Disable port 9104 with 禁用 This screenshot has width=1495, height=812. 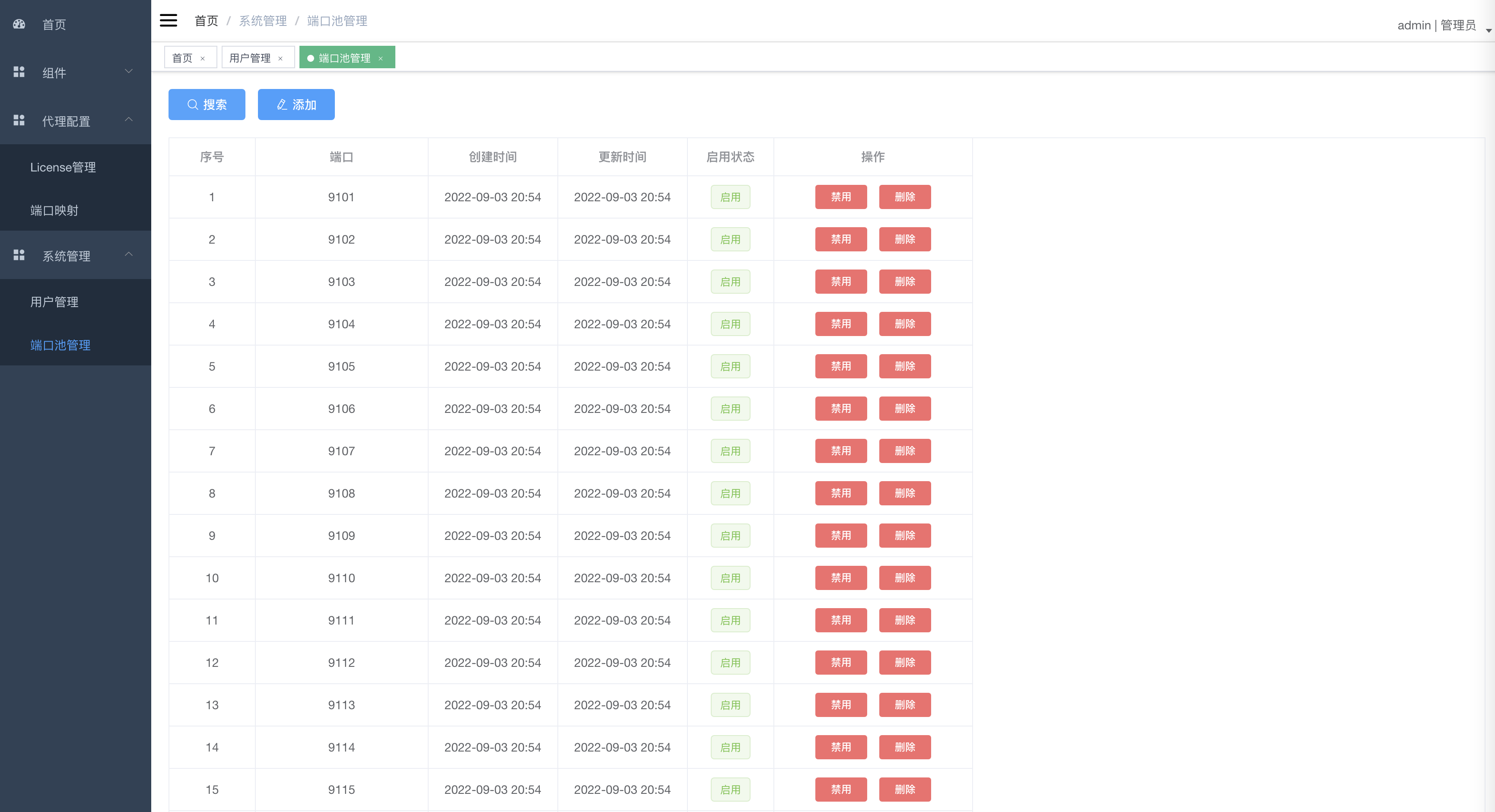(x=841, y=324)
